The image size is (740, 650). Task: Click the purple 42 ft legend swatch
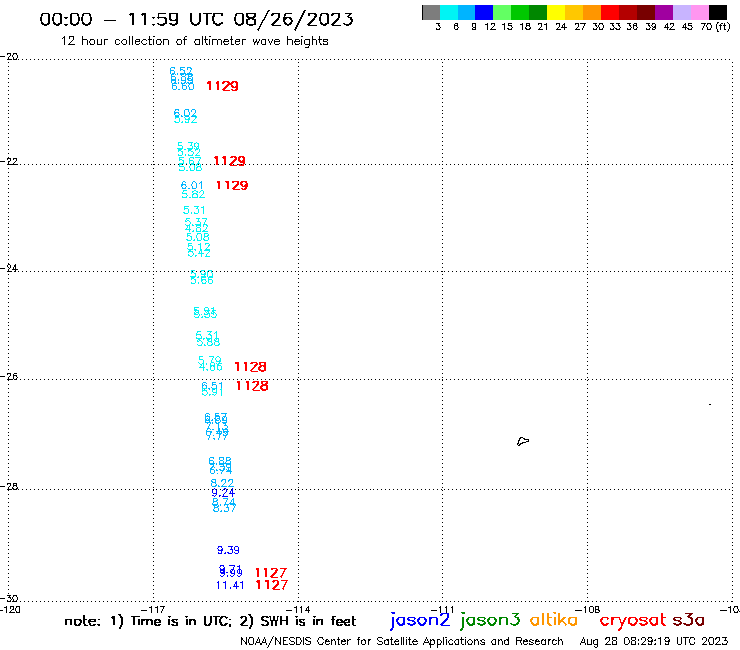pyautogui.click(x=664, y=12)
